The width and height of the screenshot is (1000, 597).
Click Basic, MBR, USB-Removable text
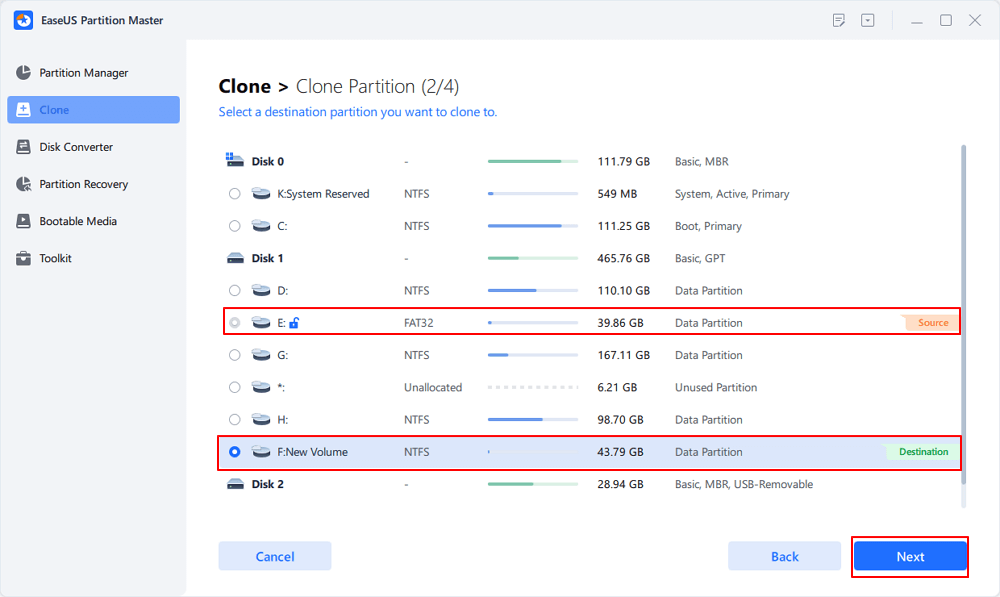point(744,484)
